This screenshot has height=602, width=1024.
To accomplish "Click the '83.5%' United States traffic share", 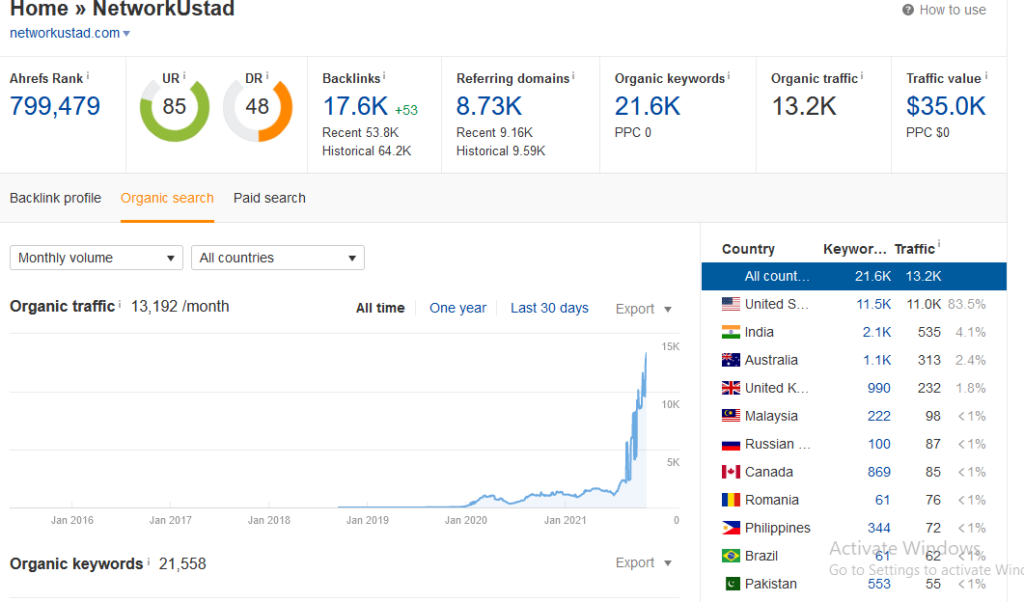I will (x=967, y=304).
